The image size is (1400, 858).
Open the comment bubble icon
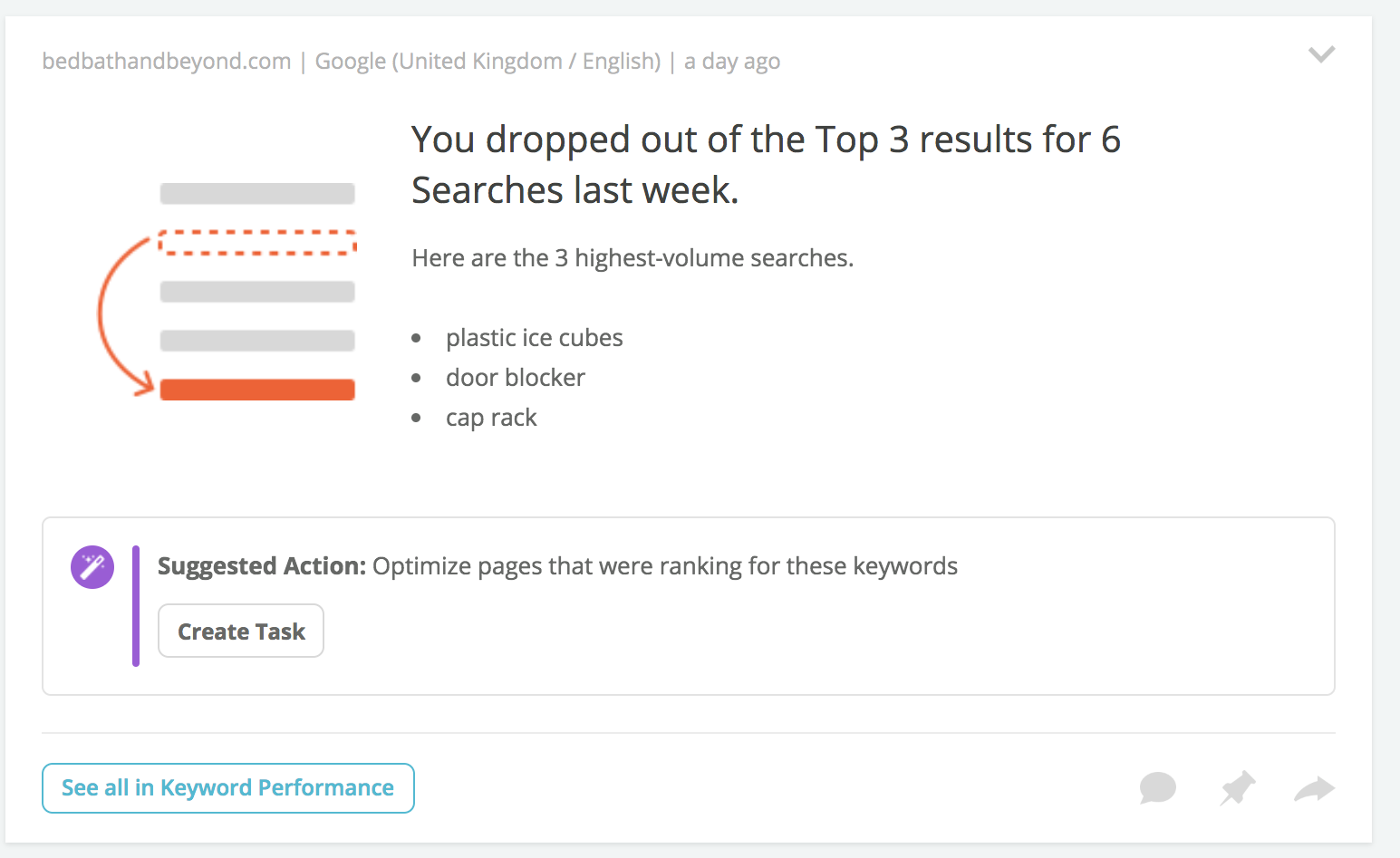click(x=1157, y=788)
